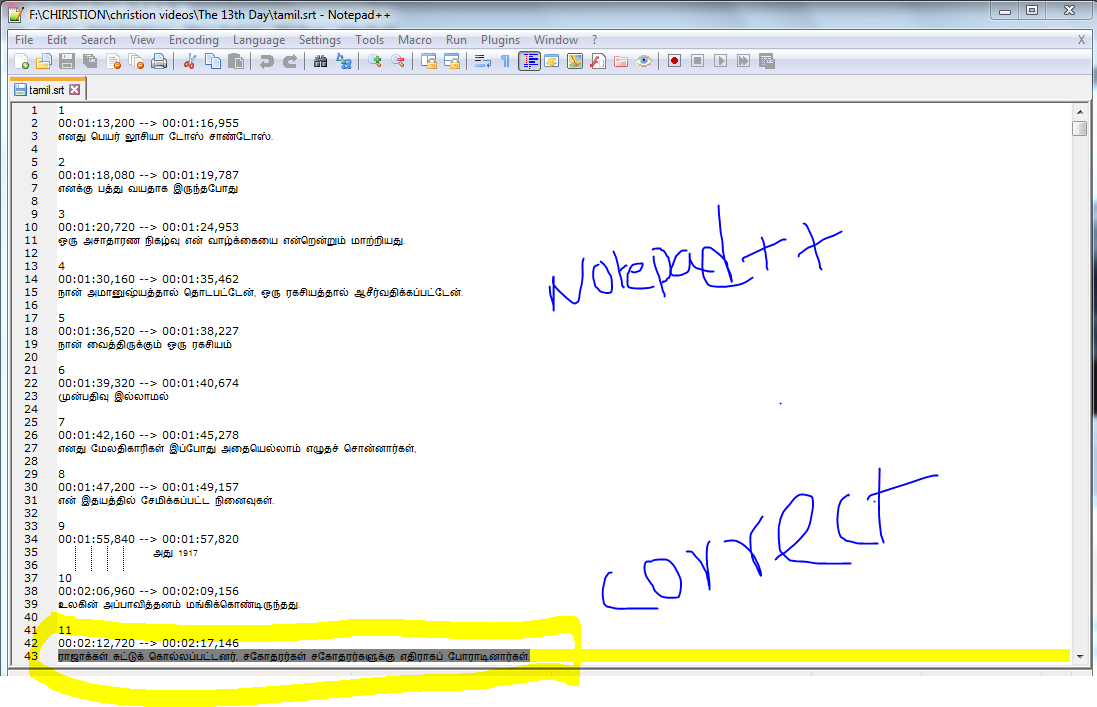This screenshot has height=707, width=1097.
Task: Click the Zoom Out magnifier icon
Action: point(397,62)
